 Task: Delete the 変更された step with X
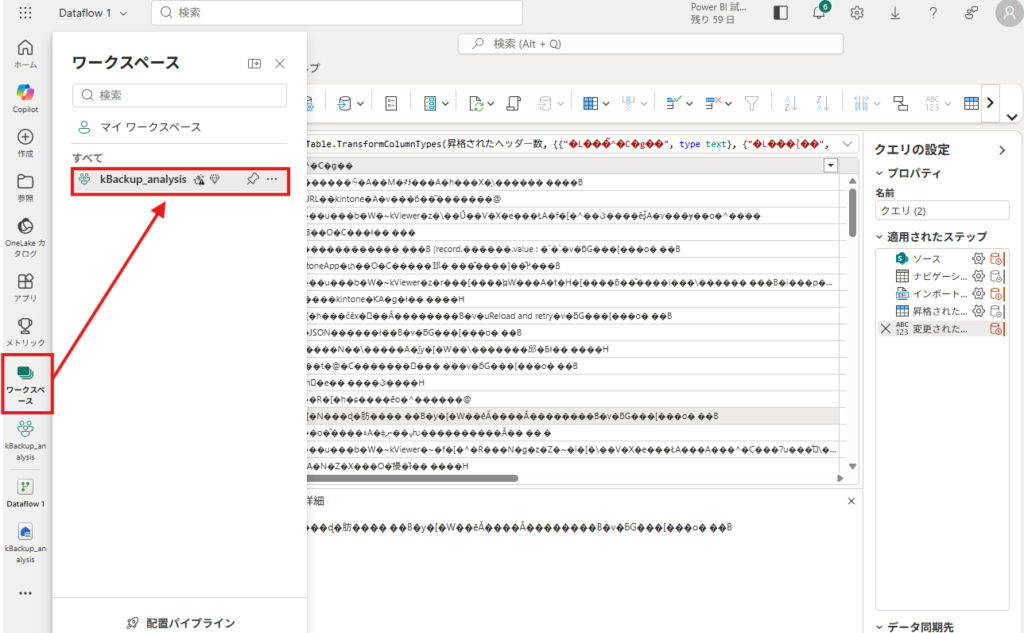pos(885,328)
